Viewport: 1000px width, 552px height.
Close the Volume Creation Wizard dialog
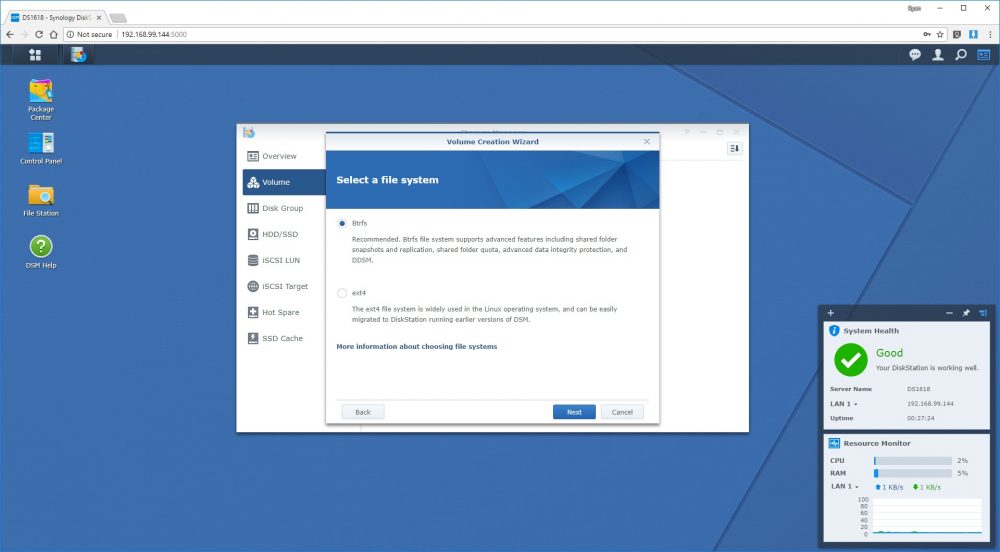tap(647, 142)
